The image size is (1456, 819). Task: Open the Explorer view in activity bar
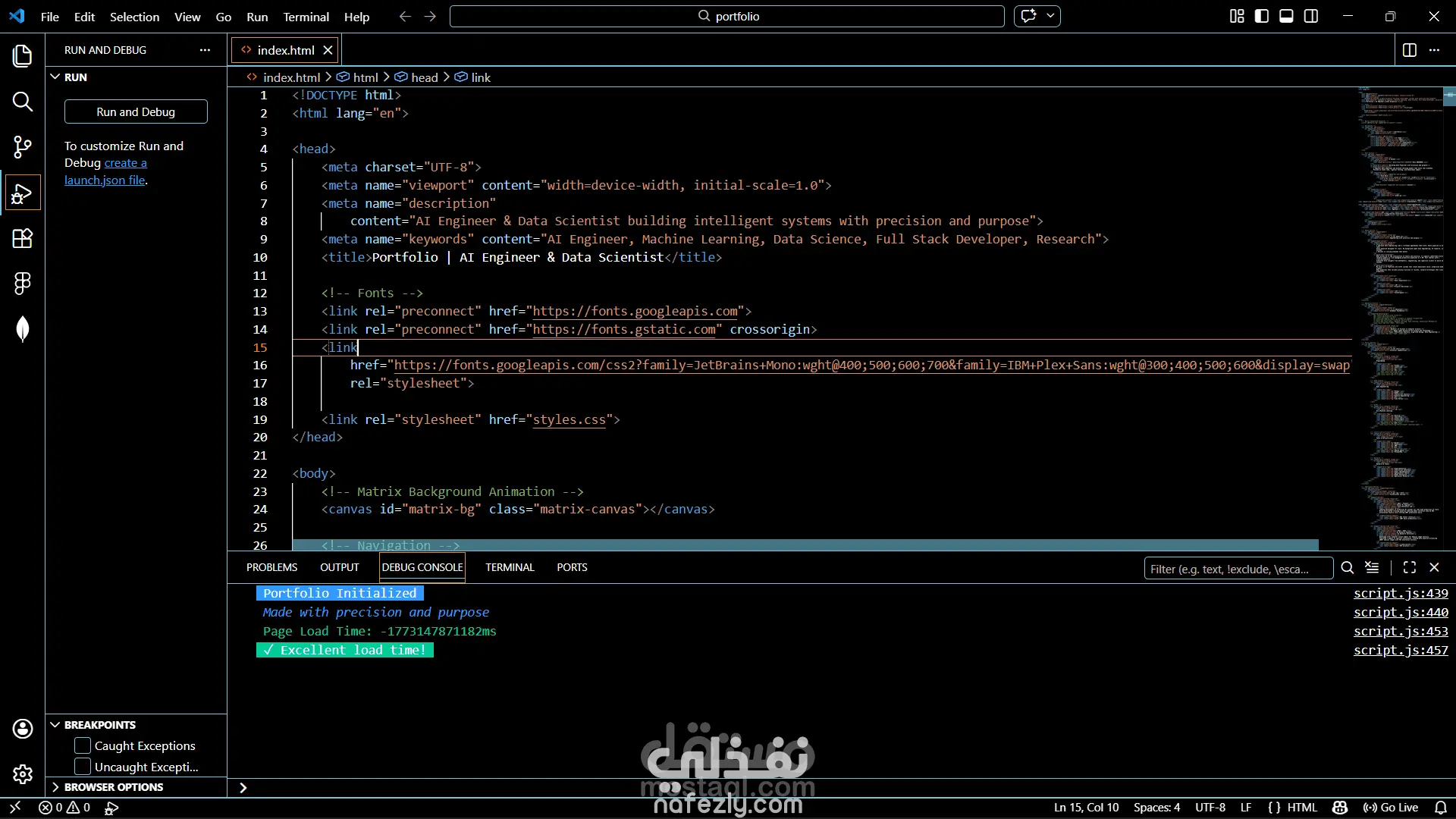(x=23, y=55)
